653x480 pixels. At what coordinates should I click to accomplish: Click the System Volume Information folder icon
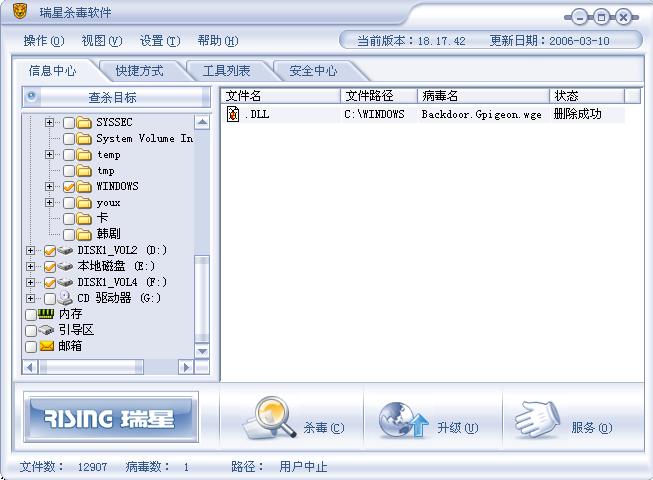84,138
